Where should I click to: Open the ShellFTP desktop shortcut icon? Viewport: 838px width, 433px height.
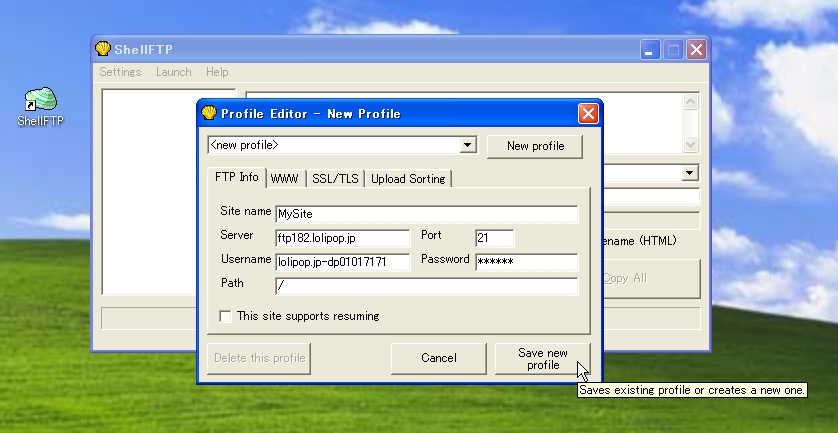(x=41, y=106)
